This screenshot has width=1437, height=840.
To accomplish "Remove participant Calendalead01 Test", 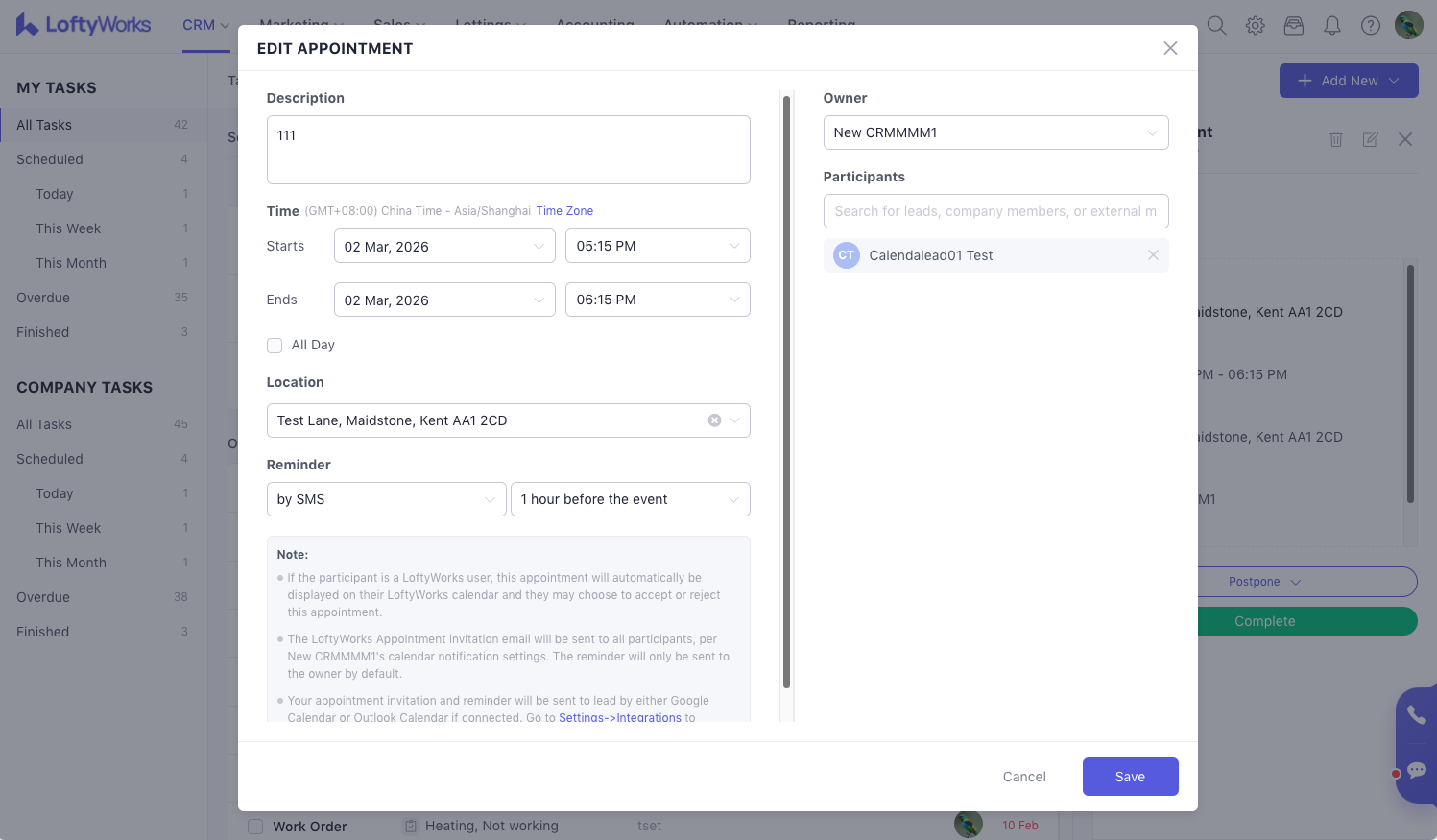I will [x=1153, y=255].
